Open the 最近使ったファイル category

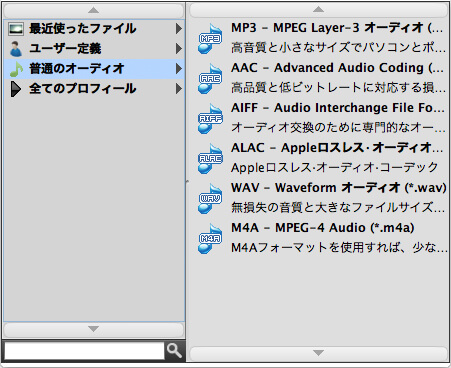(x=94, y=29)
